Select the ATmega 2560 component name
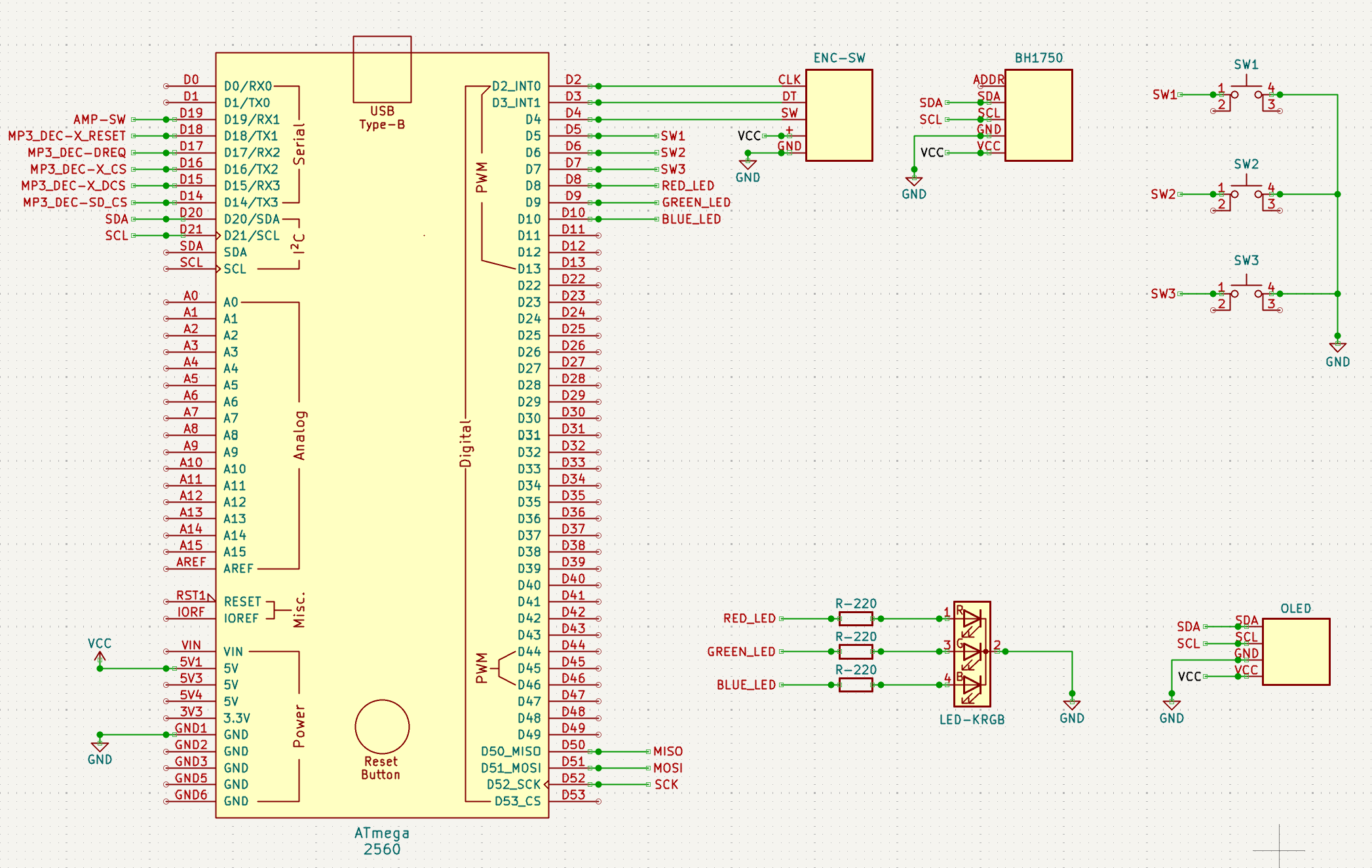The image size is (1372, 868). [x=382, y=841]
